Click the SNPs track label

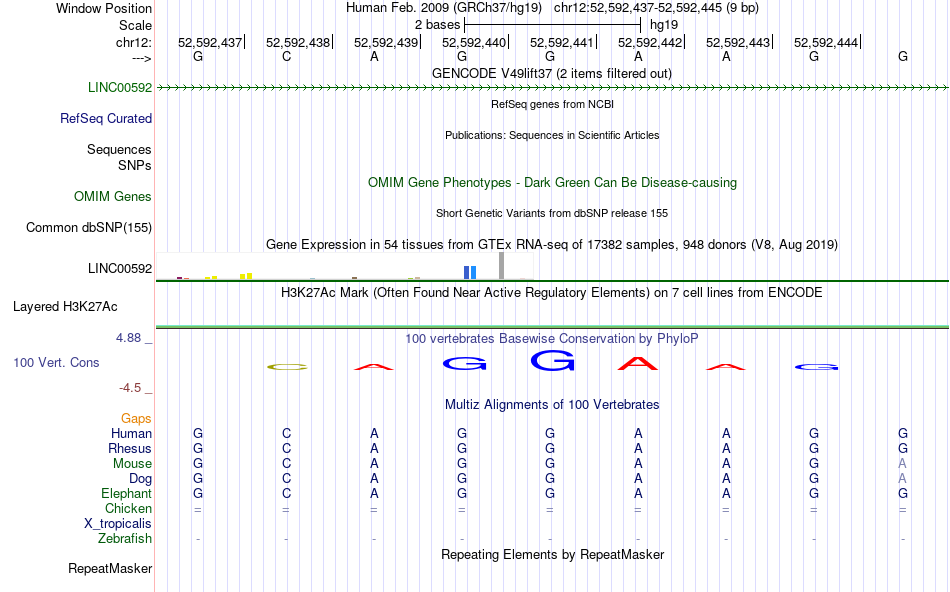(x=135, y=165)
